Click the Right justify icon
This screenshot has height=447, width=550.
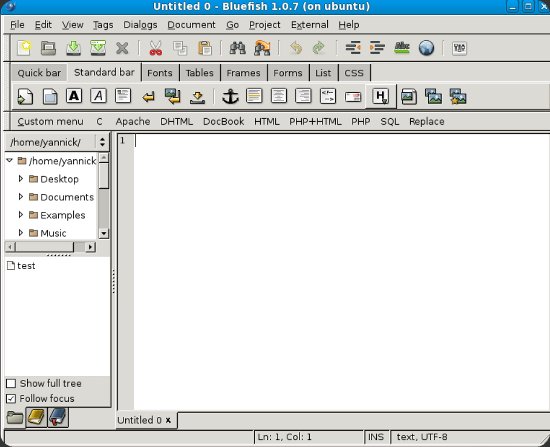pos(303,96)
